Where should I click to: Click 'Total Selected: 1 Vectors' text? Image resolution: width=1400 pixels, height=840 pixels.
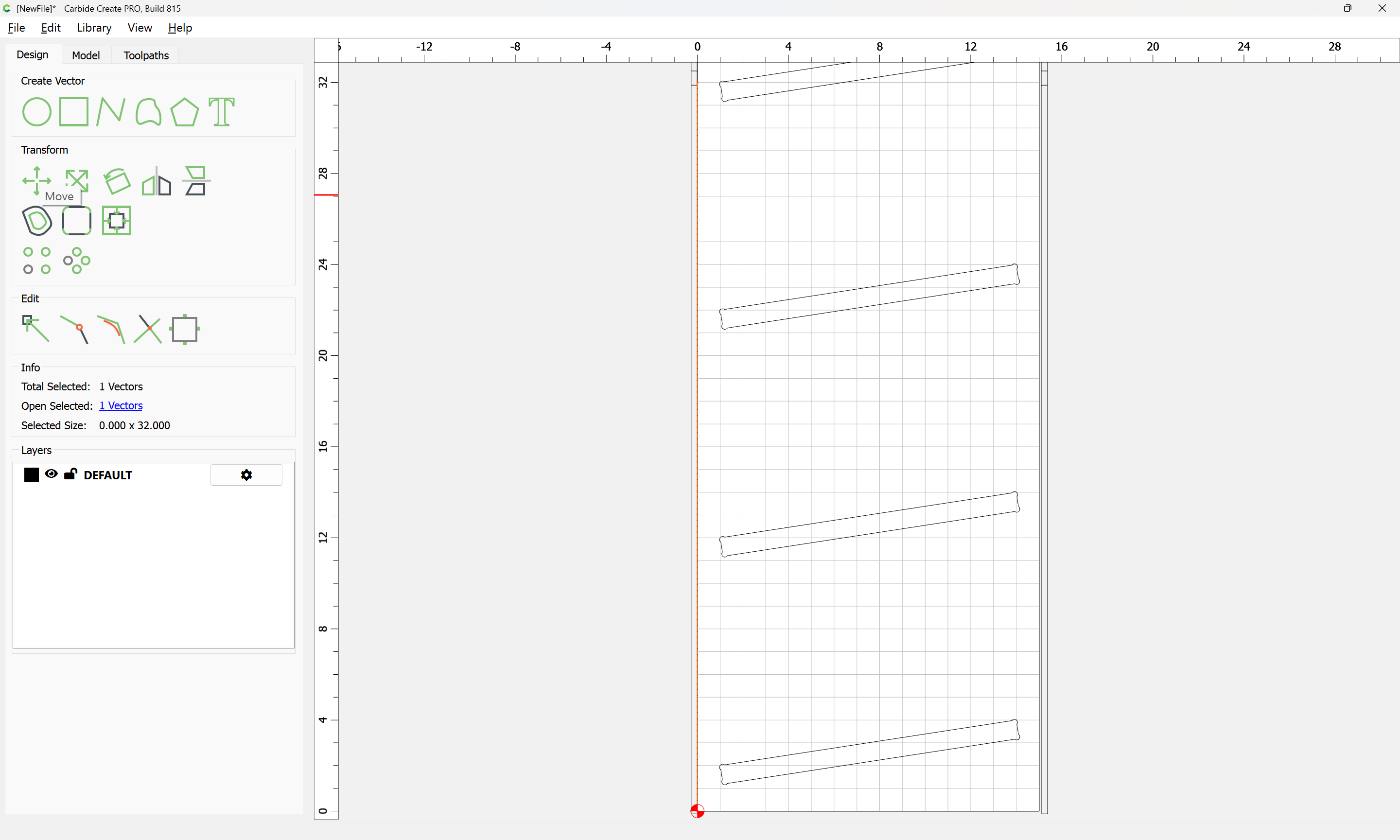[82, 386]
